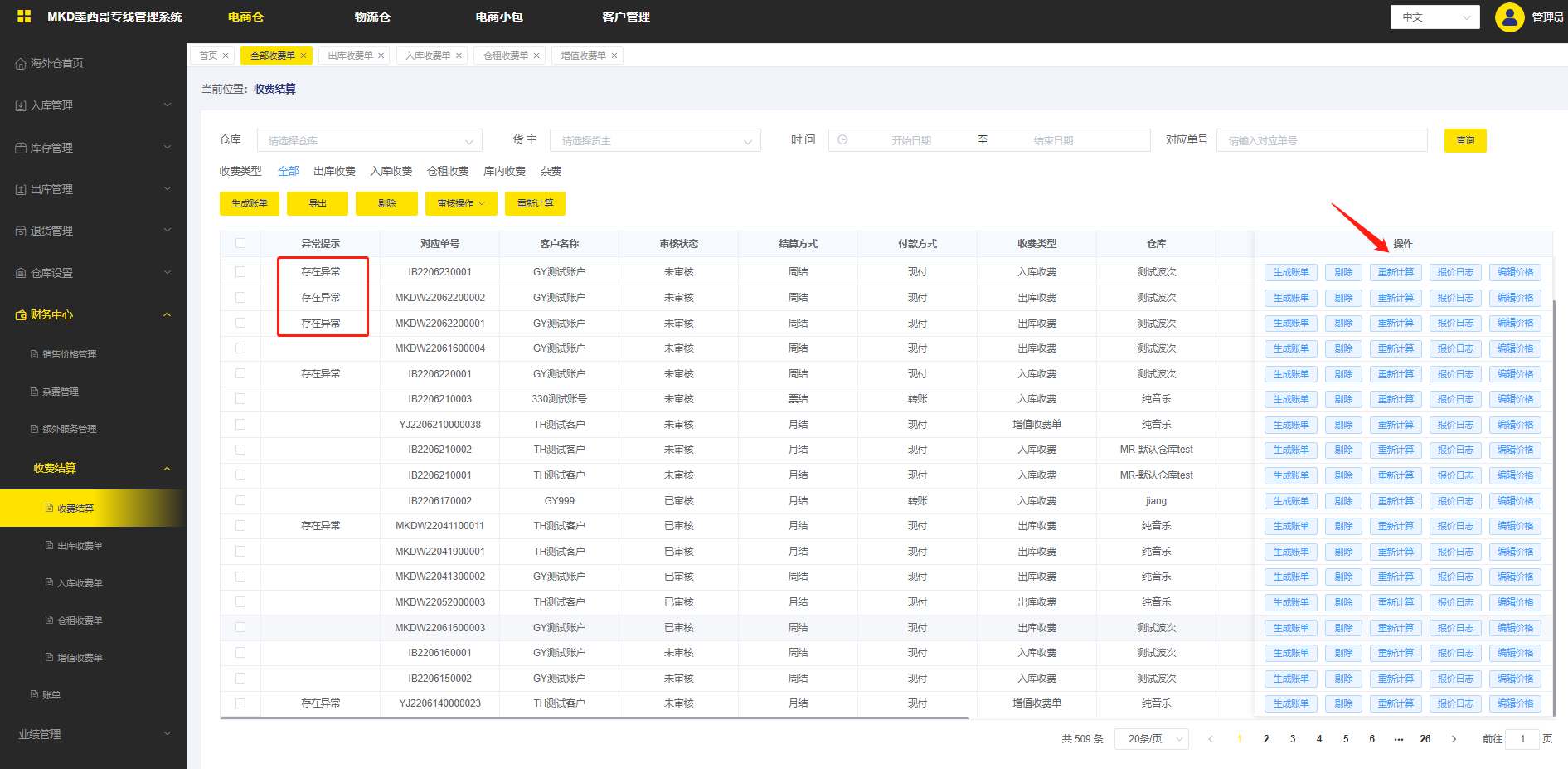Open the 物流仓 top menu

372,17
